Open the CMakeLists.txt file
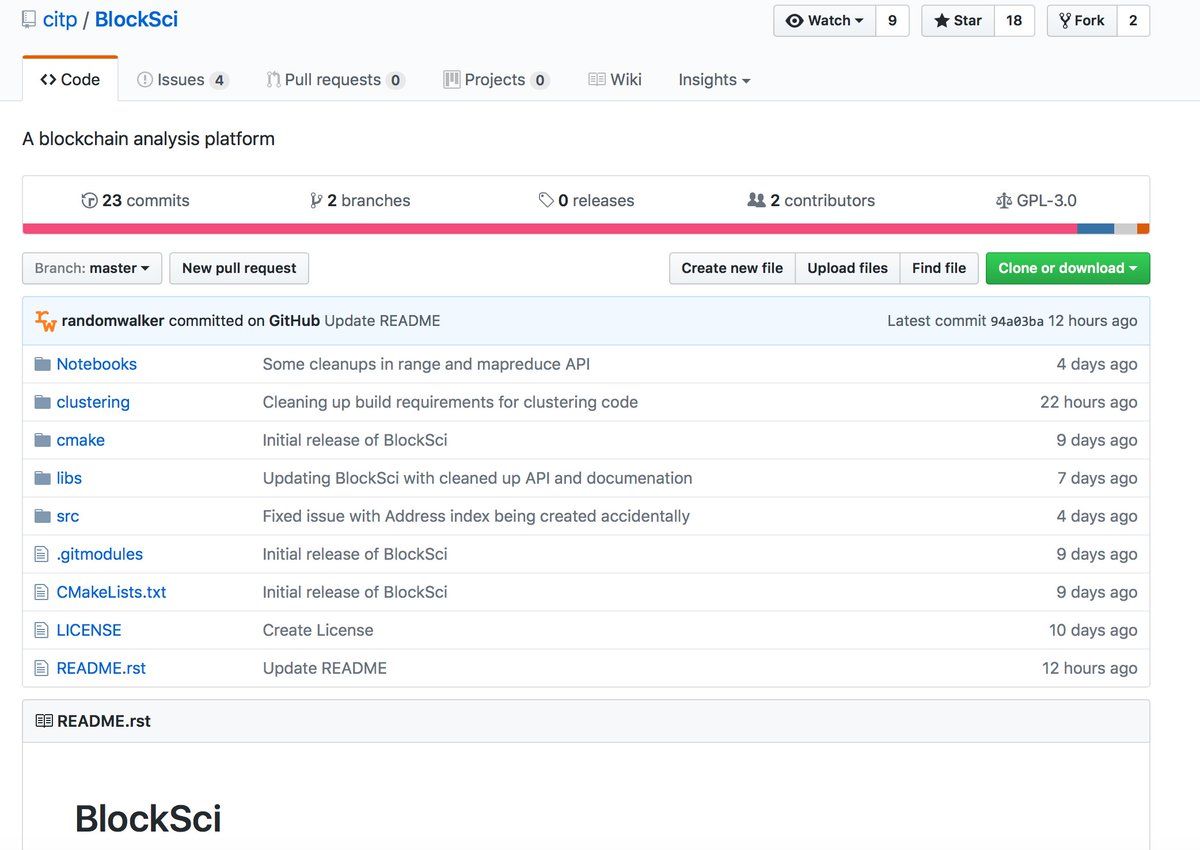 (x=111, y=592)
